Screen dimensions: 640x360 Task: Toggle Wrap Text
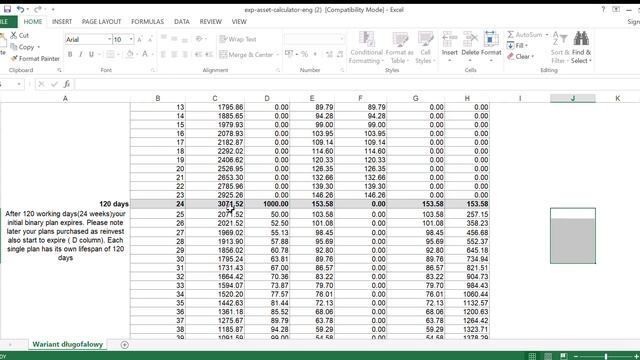coord(238,39)
